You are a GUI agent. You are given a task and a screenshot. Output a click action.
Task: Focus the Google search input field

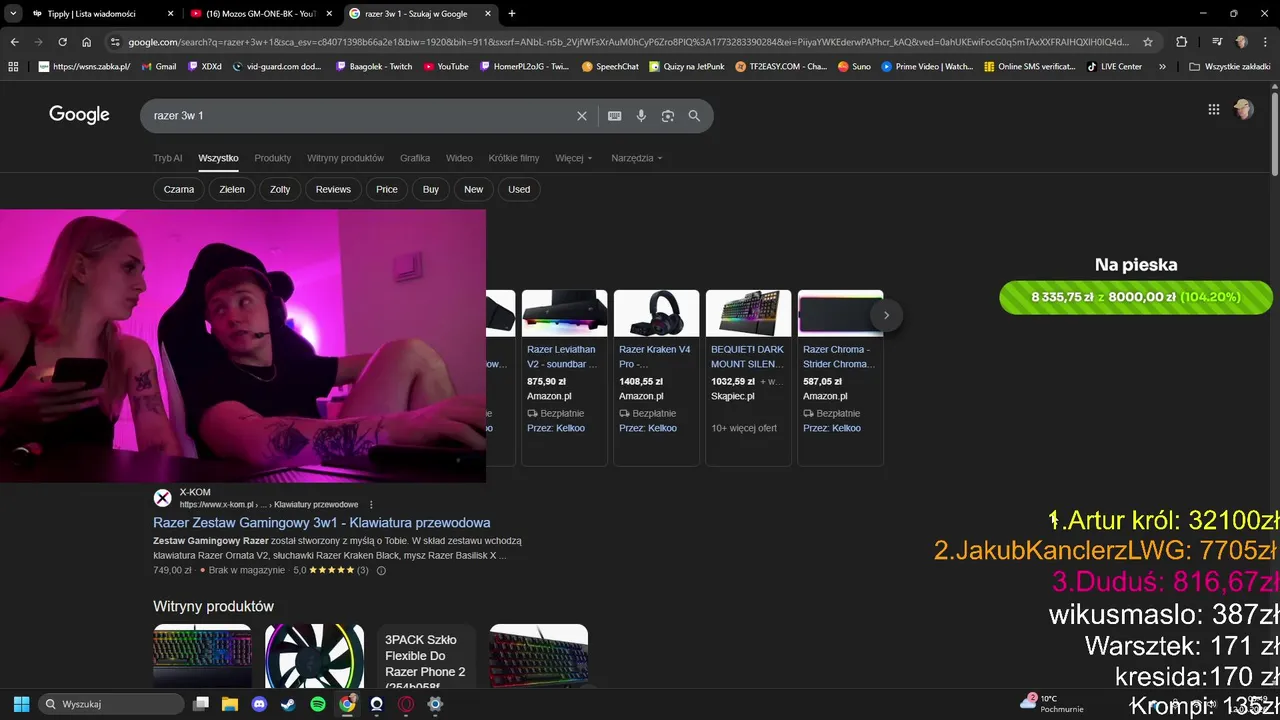tap(360, 116)
